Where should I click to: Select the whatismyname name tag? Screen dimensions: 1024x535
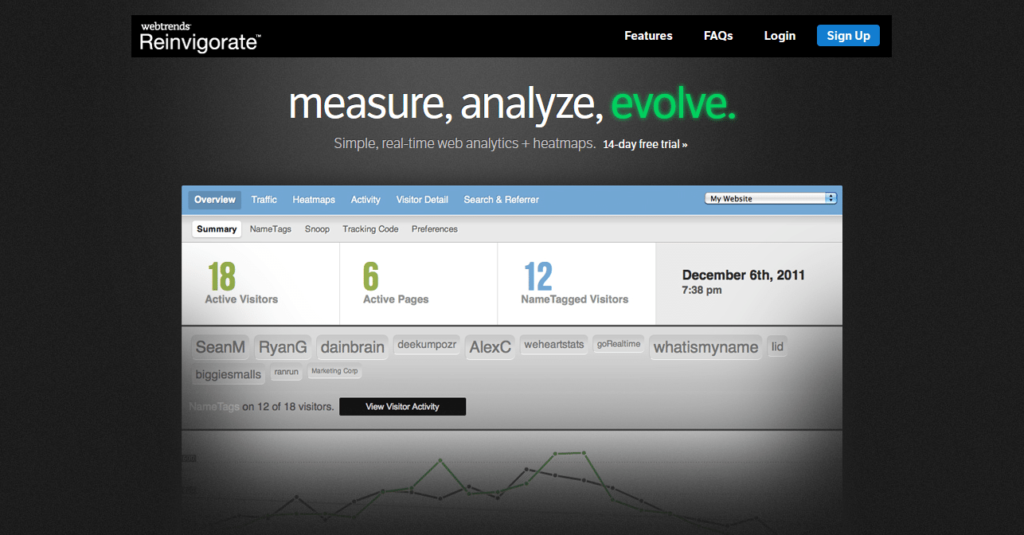[x=705, y=347]
